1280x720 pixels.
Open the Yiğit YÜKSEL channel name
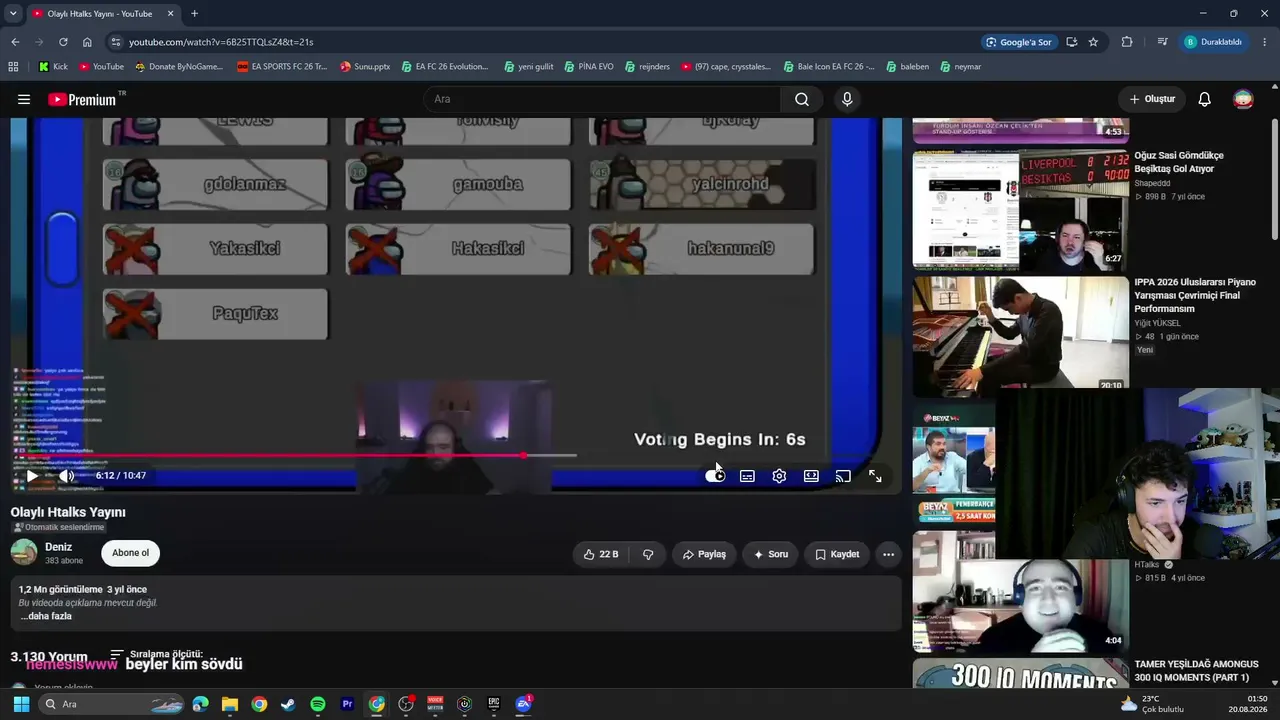point(1157,323)
